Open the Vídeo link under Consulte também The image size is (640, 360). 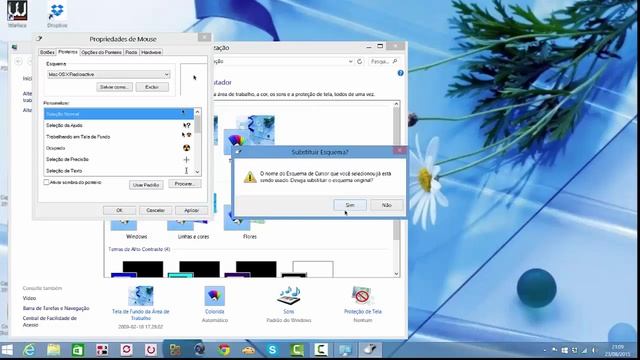pos(29,298)
